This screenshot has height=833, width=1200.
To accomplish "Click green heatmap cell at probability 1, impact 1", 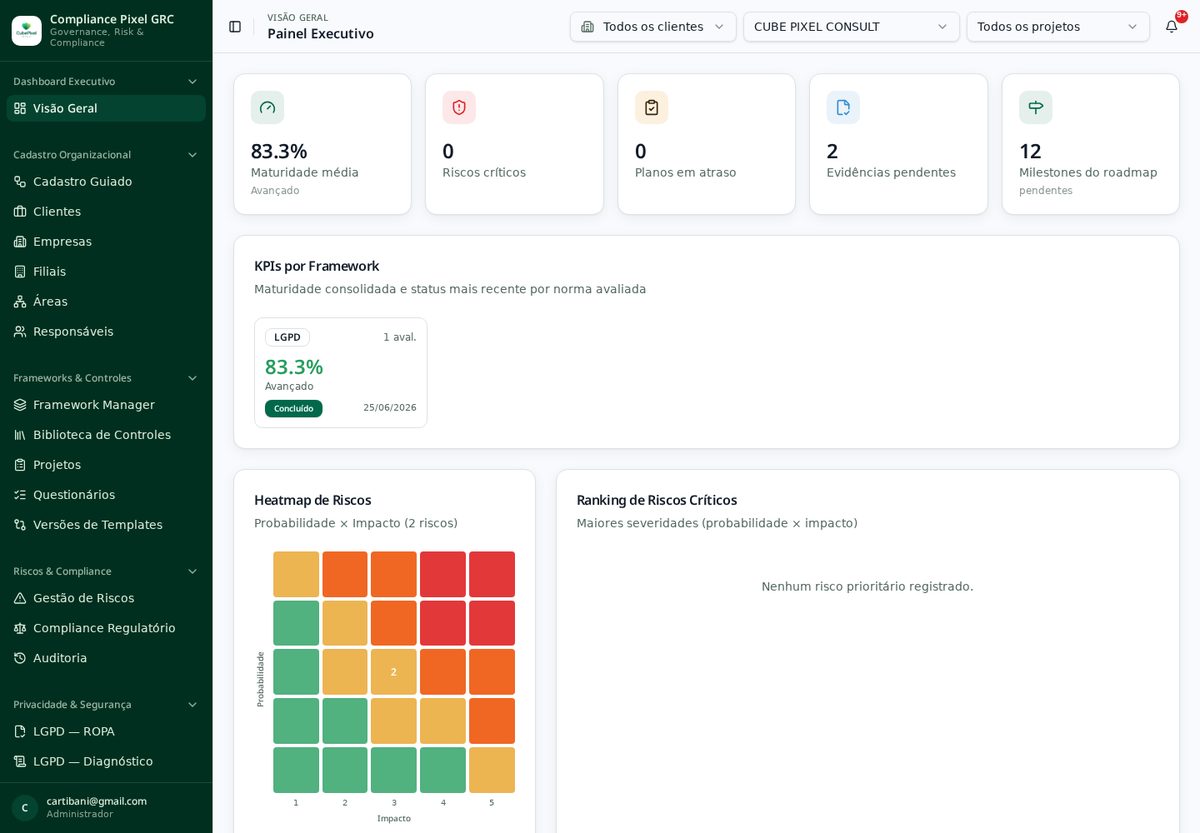I will pos(296,770).
